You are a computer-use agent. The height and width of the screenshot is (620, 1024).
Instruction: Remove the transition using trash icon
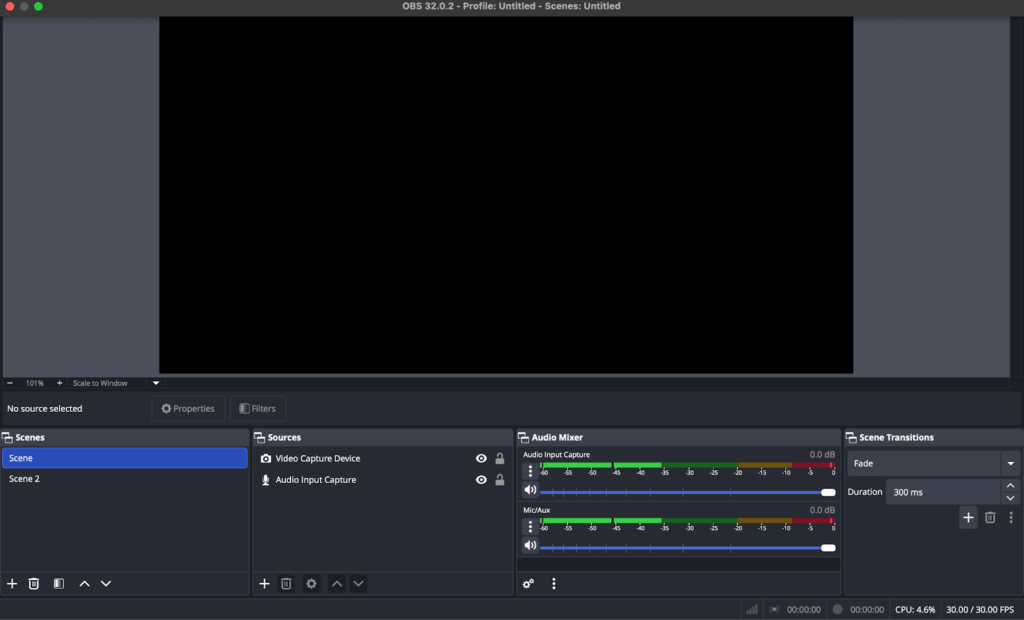click(990, 517)
